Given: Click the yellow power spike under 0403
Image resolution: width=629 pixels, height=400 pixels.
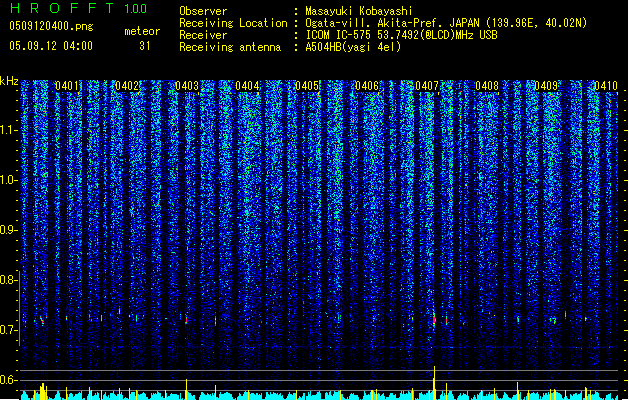Looking at the screenshot, I should 186,389.
